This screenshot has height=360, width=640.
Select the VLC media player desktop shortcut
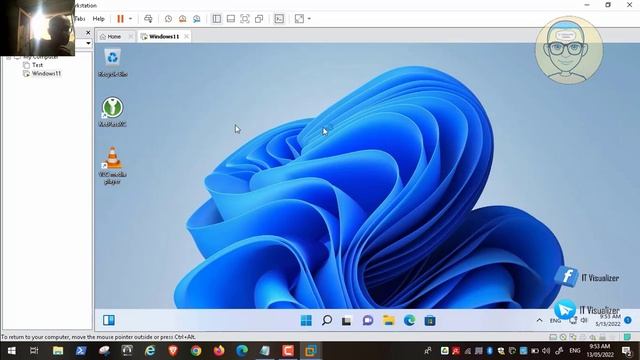(112, 165)
